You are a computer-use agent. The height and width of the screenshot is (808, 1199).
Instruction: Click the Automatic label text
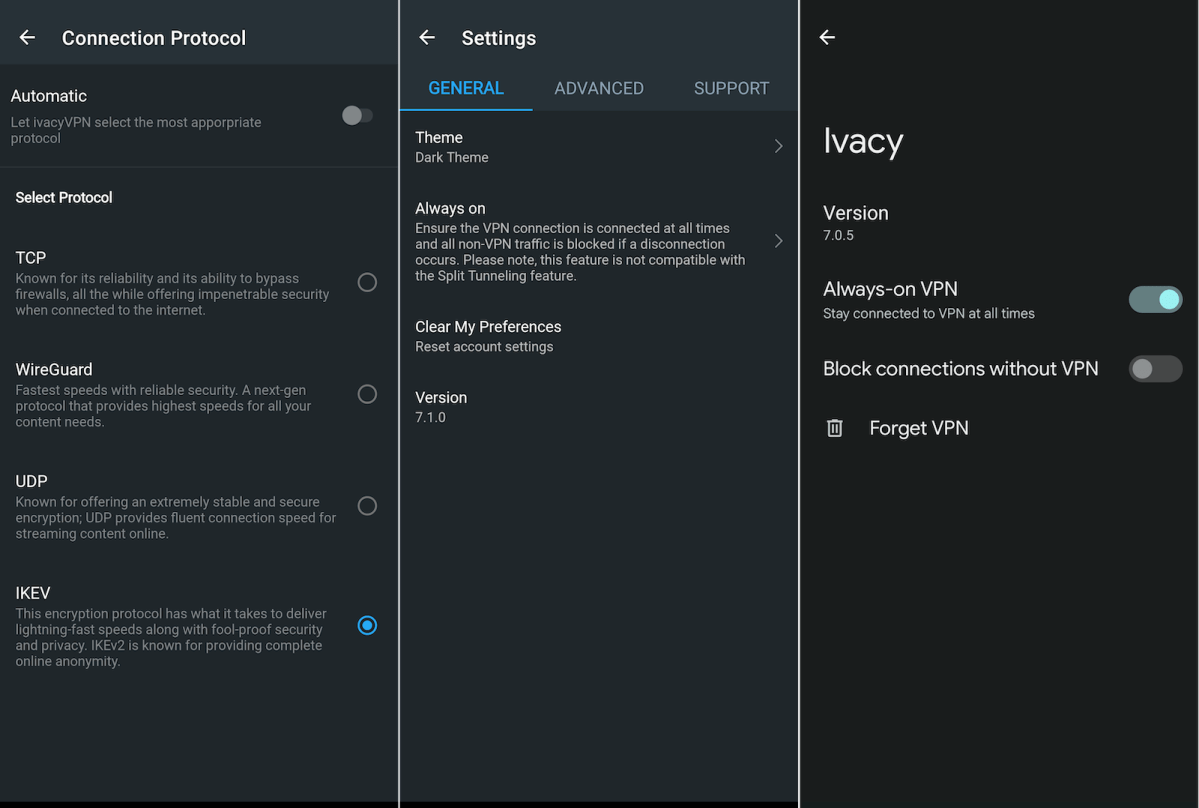pos(48,96)
